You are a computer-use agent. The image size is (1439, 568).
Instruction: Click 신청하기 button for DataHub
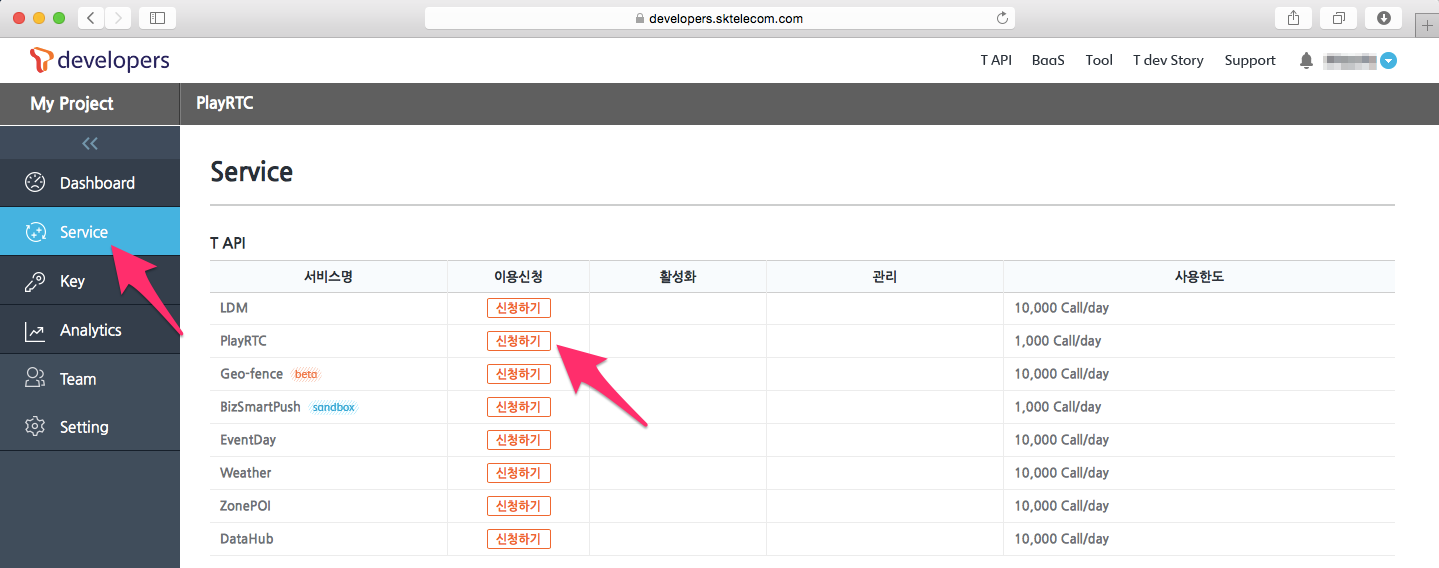(518, 539)
